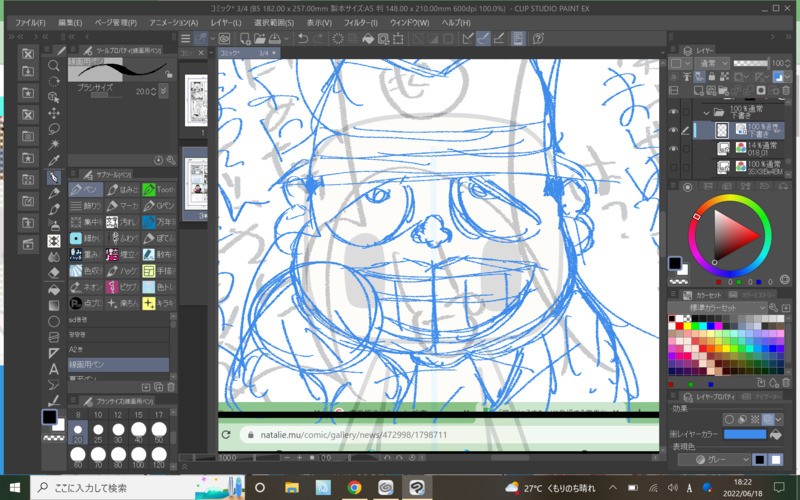Click the Open file folder icon
The height and width of the screenshot is (500, 800).
[x=260, y=39]
